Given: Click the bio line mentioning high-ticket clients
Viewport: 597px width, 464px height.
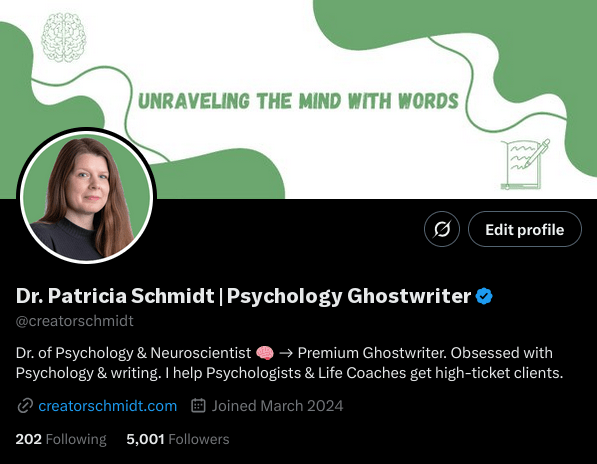Looking at the screenshot, I should (x=289, y=373).
